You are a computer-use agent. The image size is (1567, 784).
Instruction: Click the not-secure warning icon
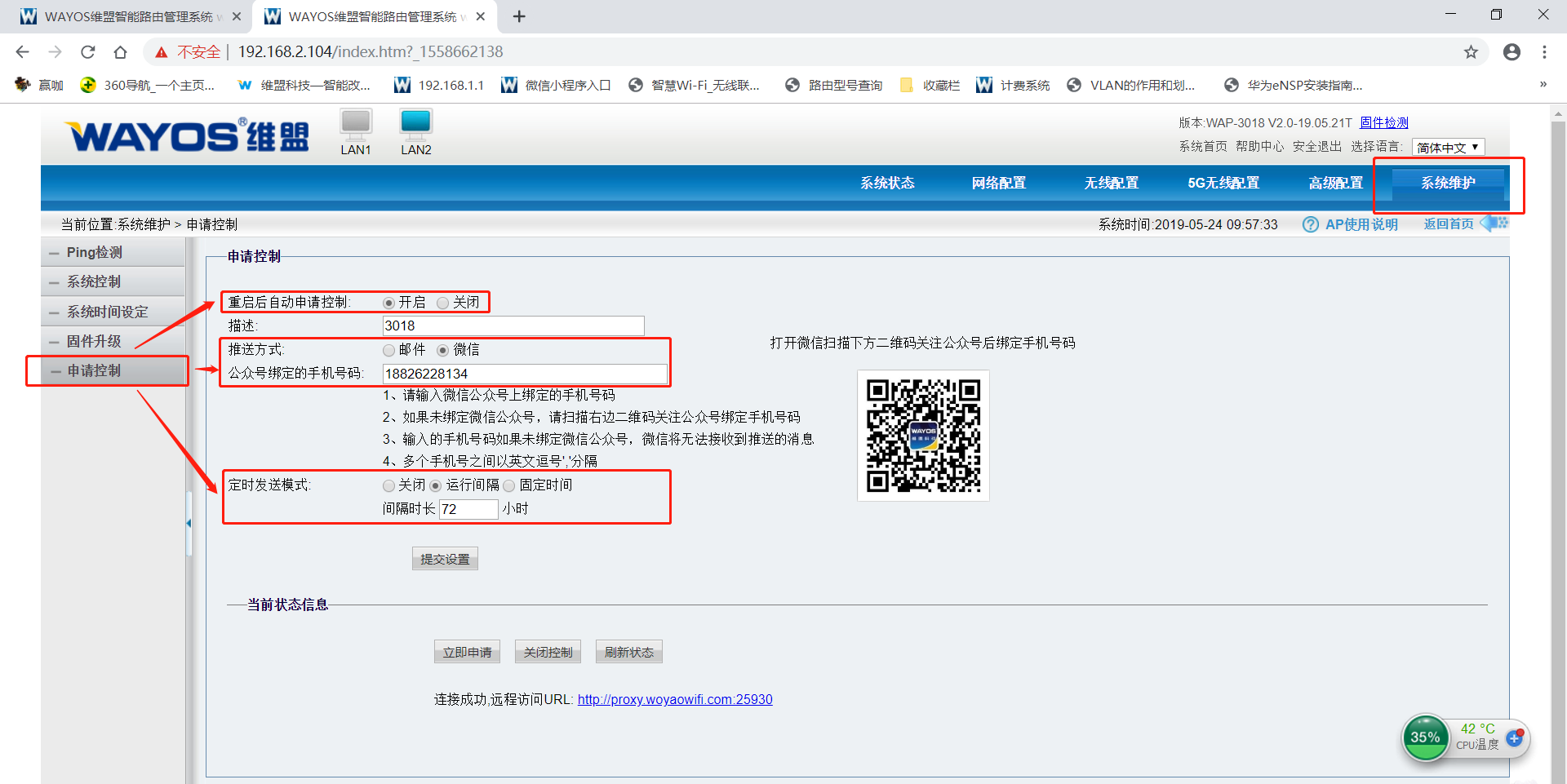coord(162,52)
